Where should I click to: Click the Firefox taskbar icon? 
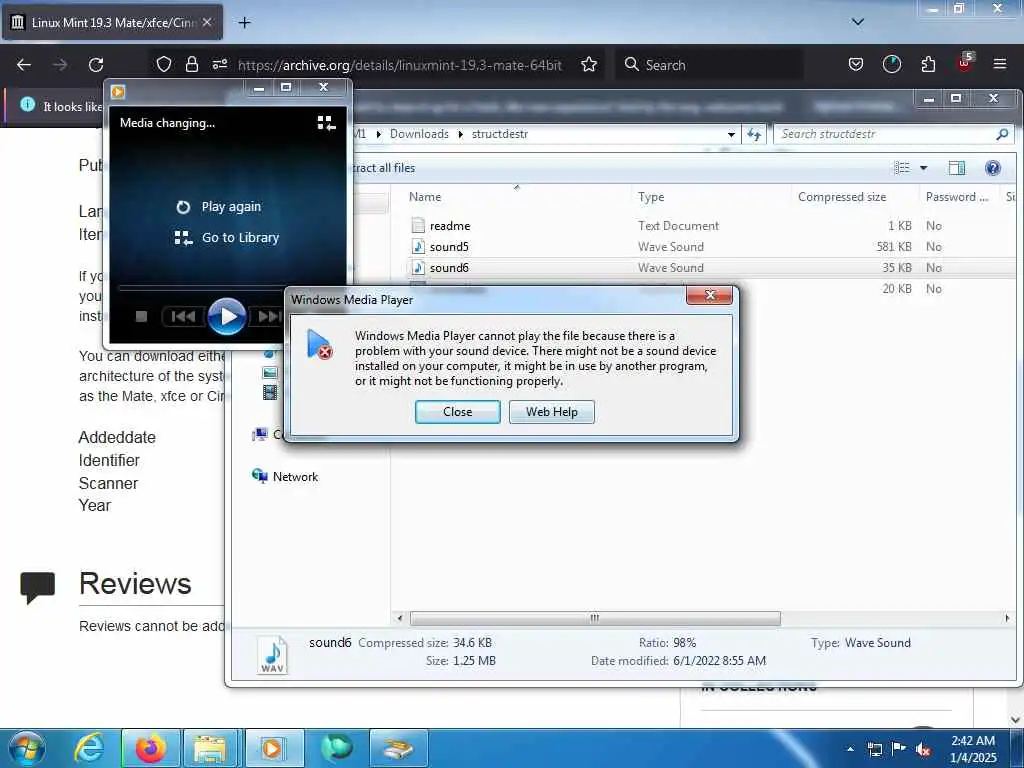150,748
